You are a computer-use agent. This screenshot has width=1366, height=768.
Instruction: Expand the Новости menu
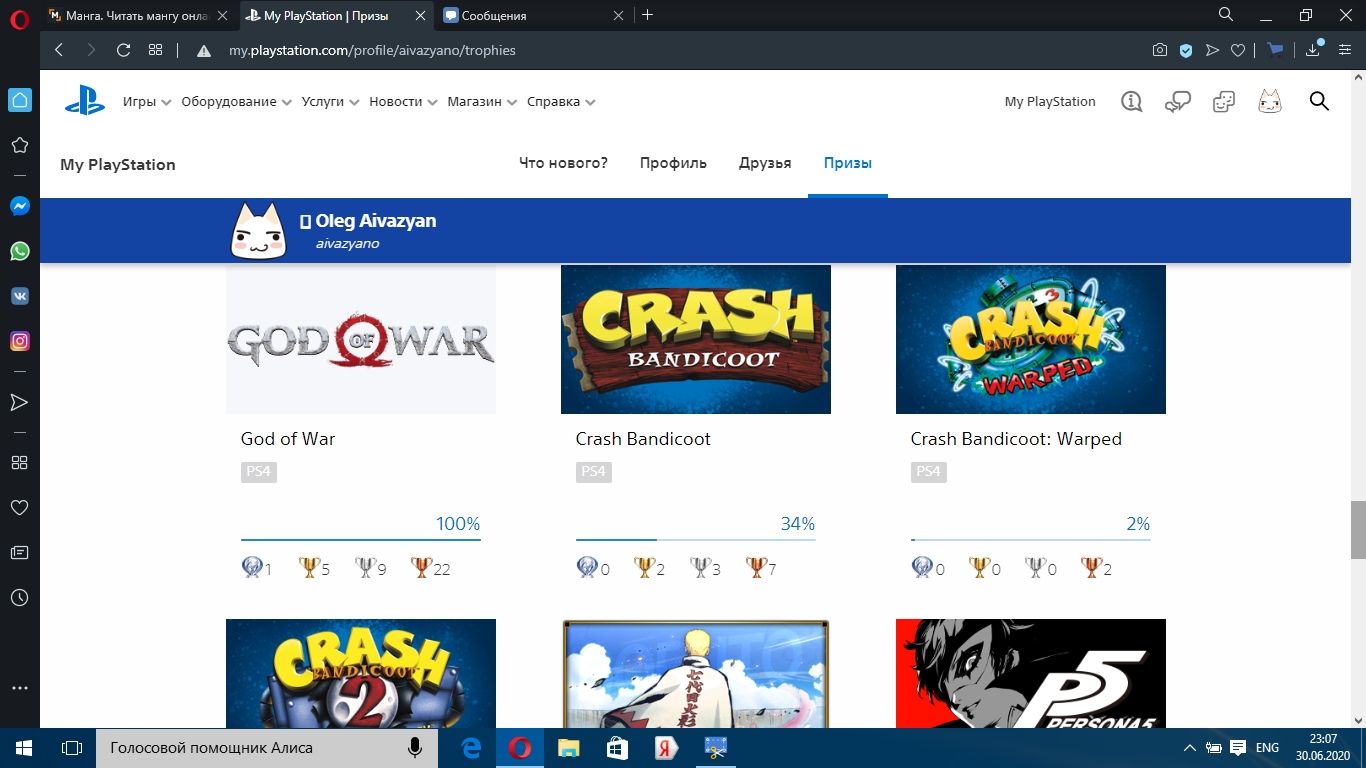tap(403, 102)
